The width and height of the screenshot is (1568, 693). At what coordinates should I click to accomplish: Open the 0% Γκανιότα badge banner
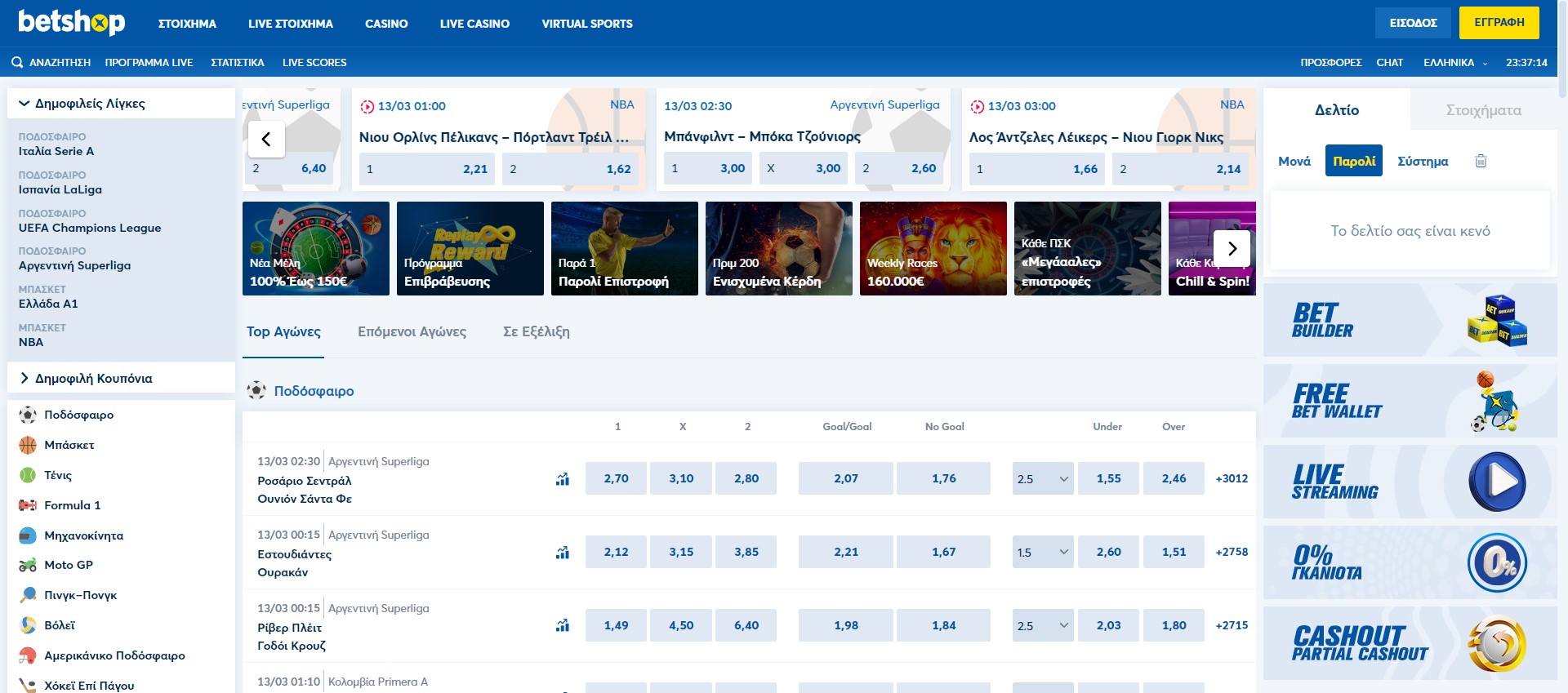(1410, 562)
